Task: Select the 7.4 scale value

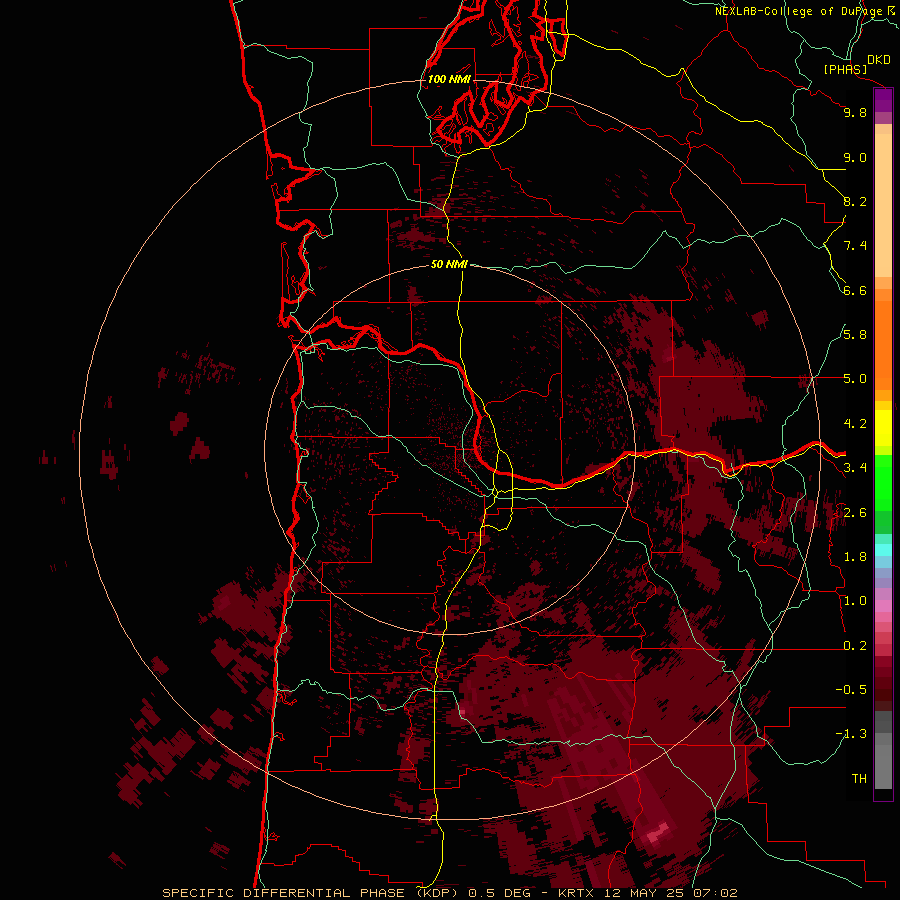Action: point(855,246)
